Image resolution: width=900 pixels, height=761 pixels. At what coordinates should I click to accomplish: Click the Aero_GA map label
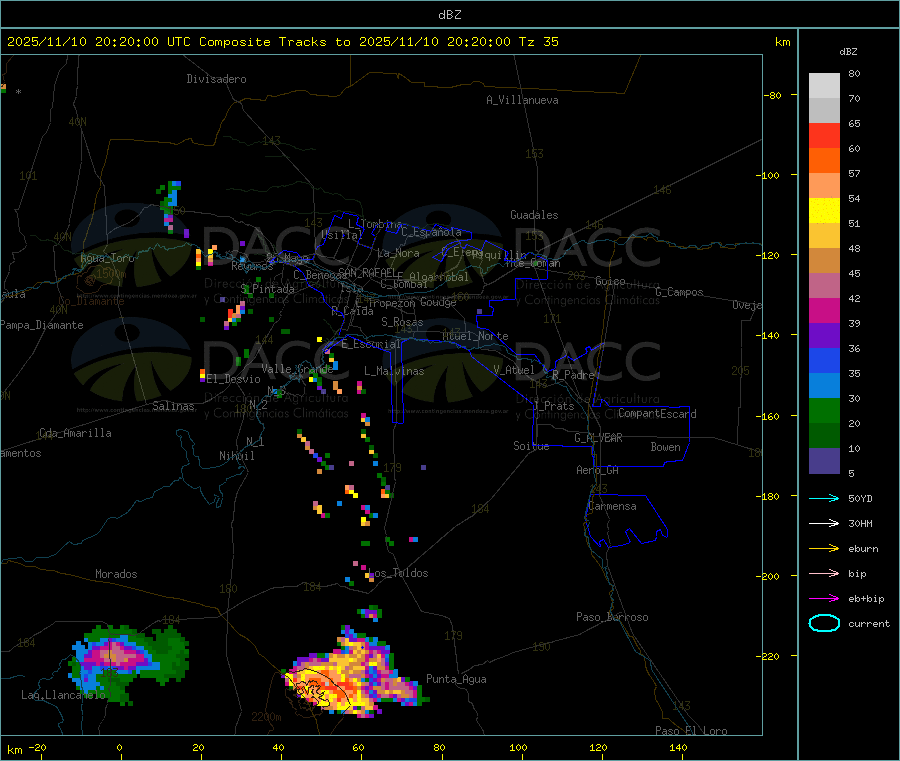tap(598, 470)
